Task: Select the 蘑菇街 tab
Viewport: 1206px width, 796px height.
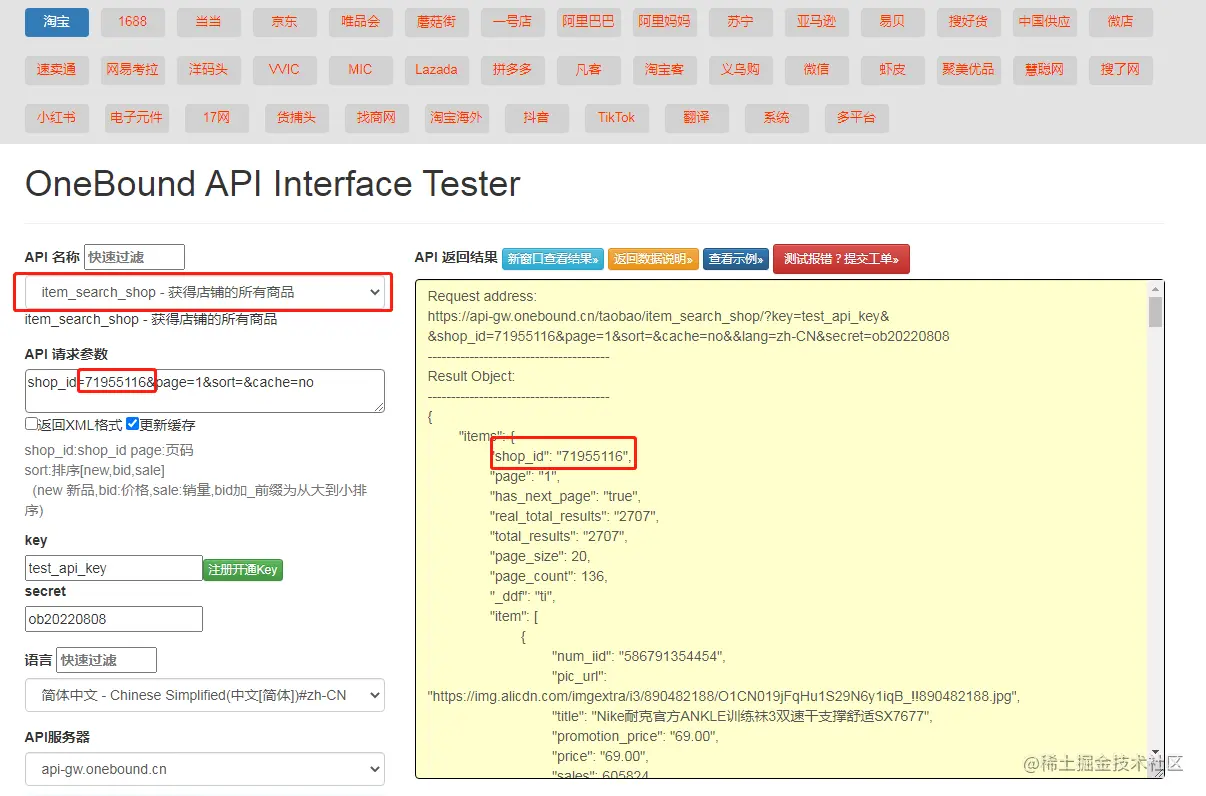Action: tap(436, 22)
